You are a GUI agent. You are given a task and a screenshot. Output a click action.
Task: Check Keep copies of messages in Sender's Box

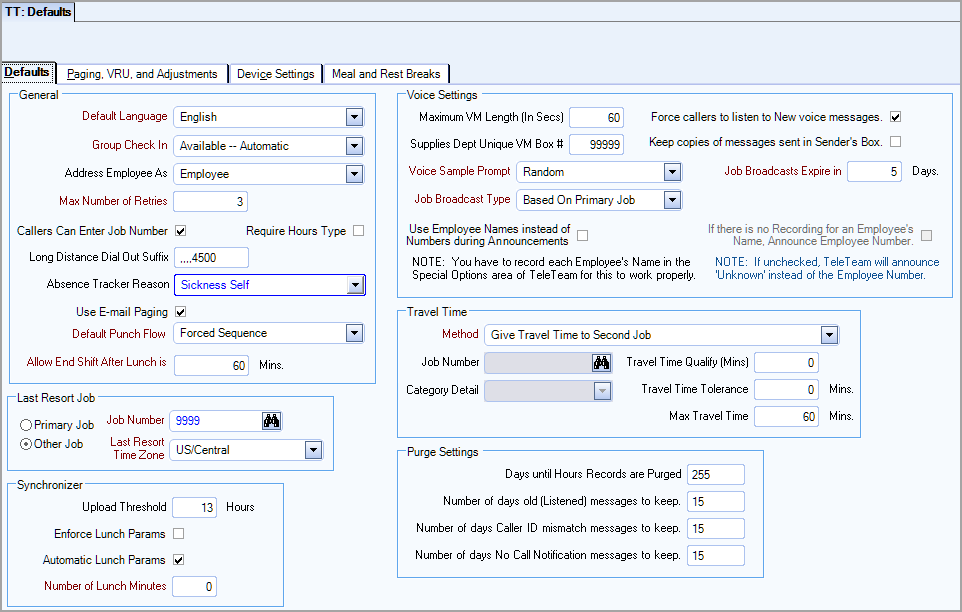click(x=896, y=142)
